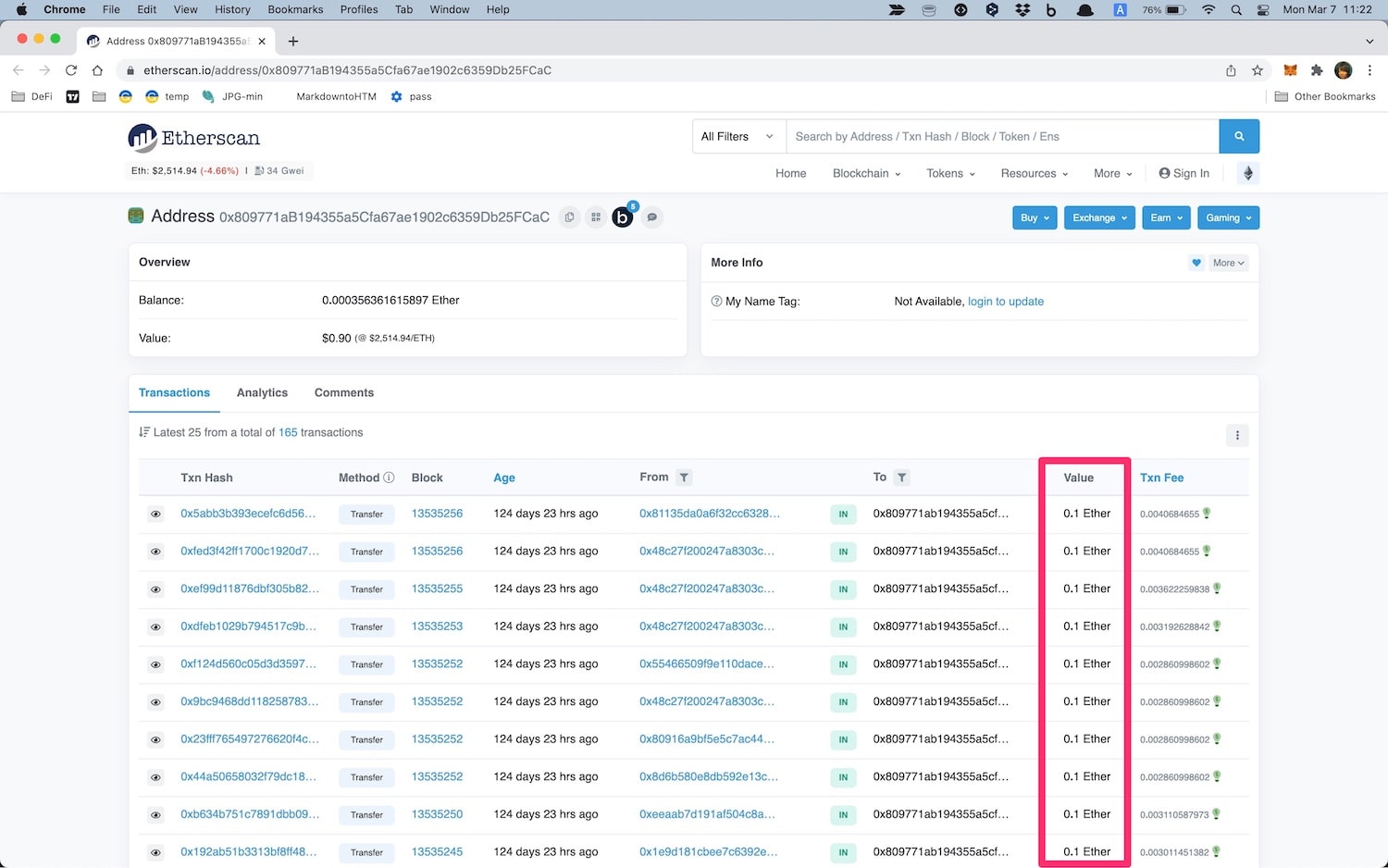Click the 165 transactions link

[x=288, y=432]
